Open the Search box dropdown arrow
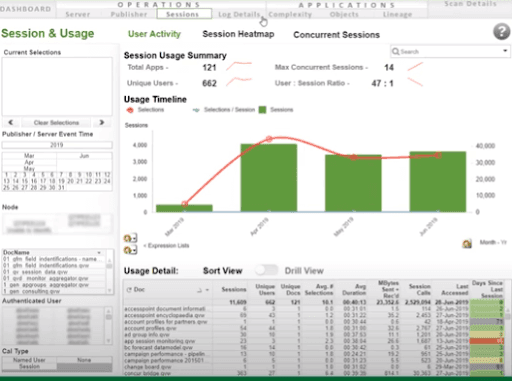This screenshot has height=381, width=512. tap(505, 51)
